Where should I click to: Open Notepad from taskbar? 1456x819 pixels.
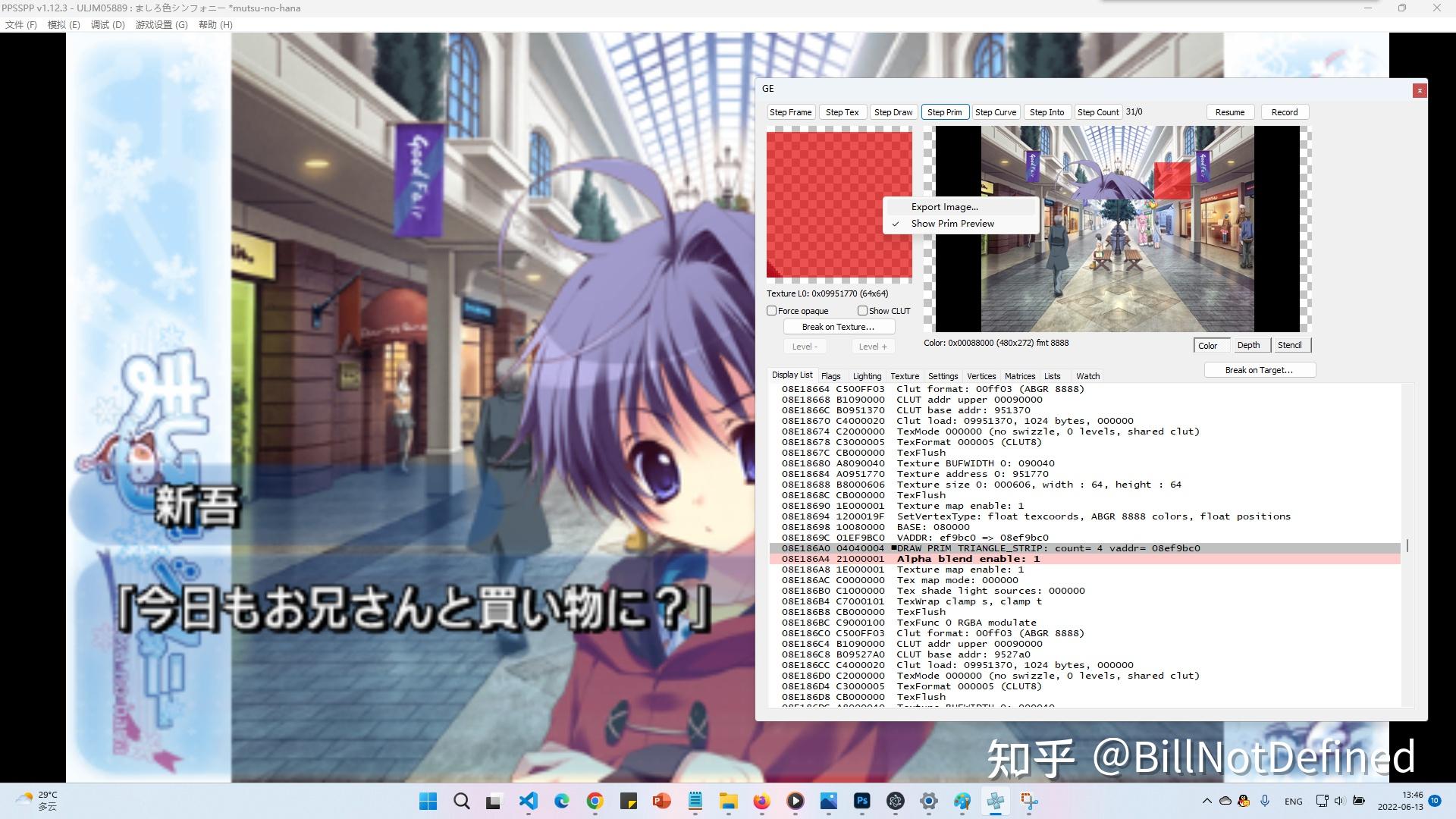[x=695, y=801]
